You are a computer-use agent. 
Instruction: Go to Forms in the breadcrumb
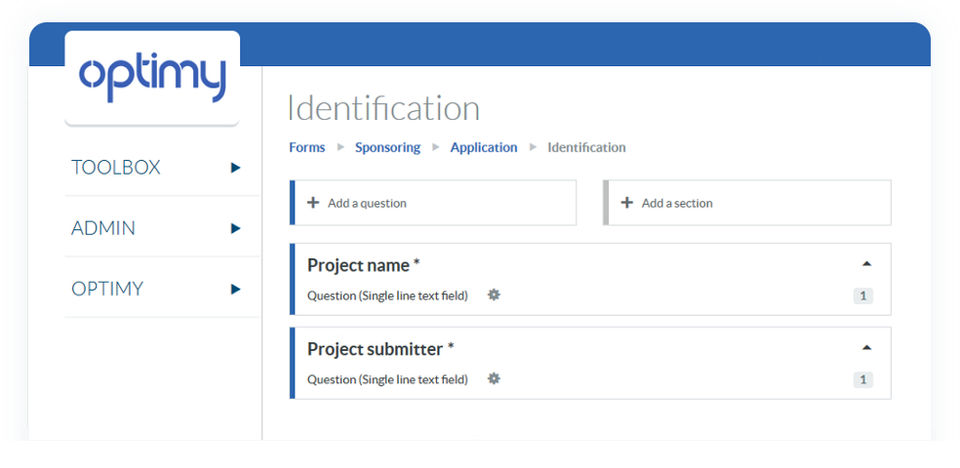pos(307,148)
